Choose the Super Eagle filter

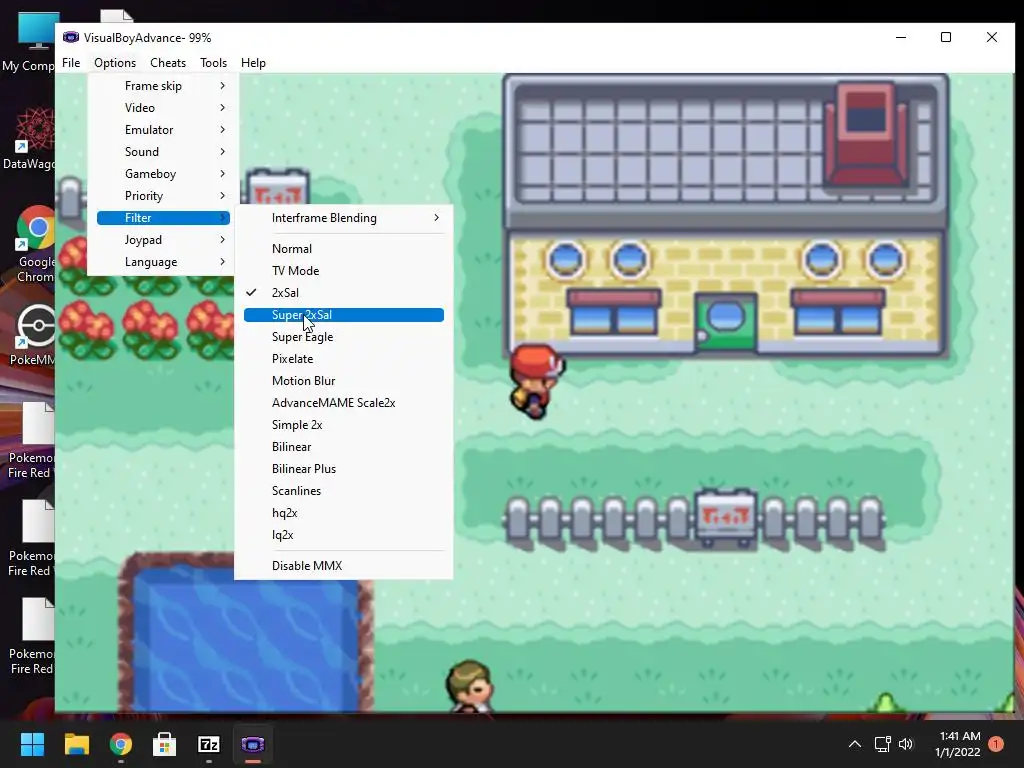tap(344, 337)
